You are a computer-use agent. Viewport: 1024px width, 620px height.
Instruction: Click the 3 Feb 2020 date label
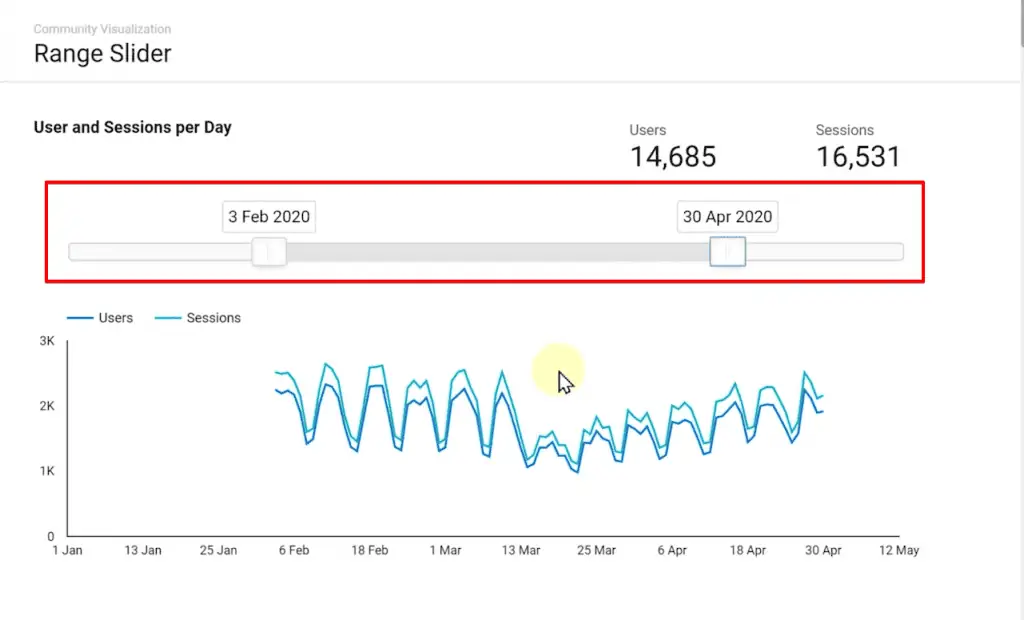point(268,216)
